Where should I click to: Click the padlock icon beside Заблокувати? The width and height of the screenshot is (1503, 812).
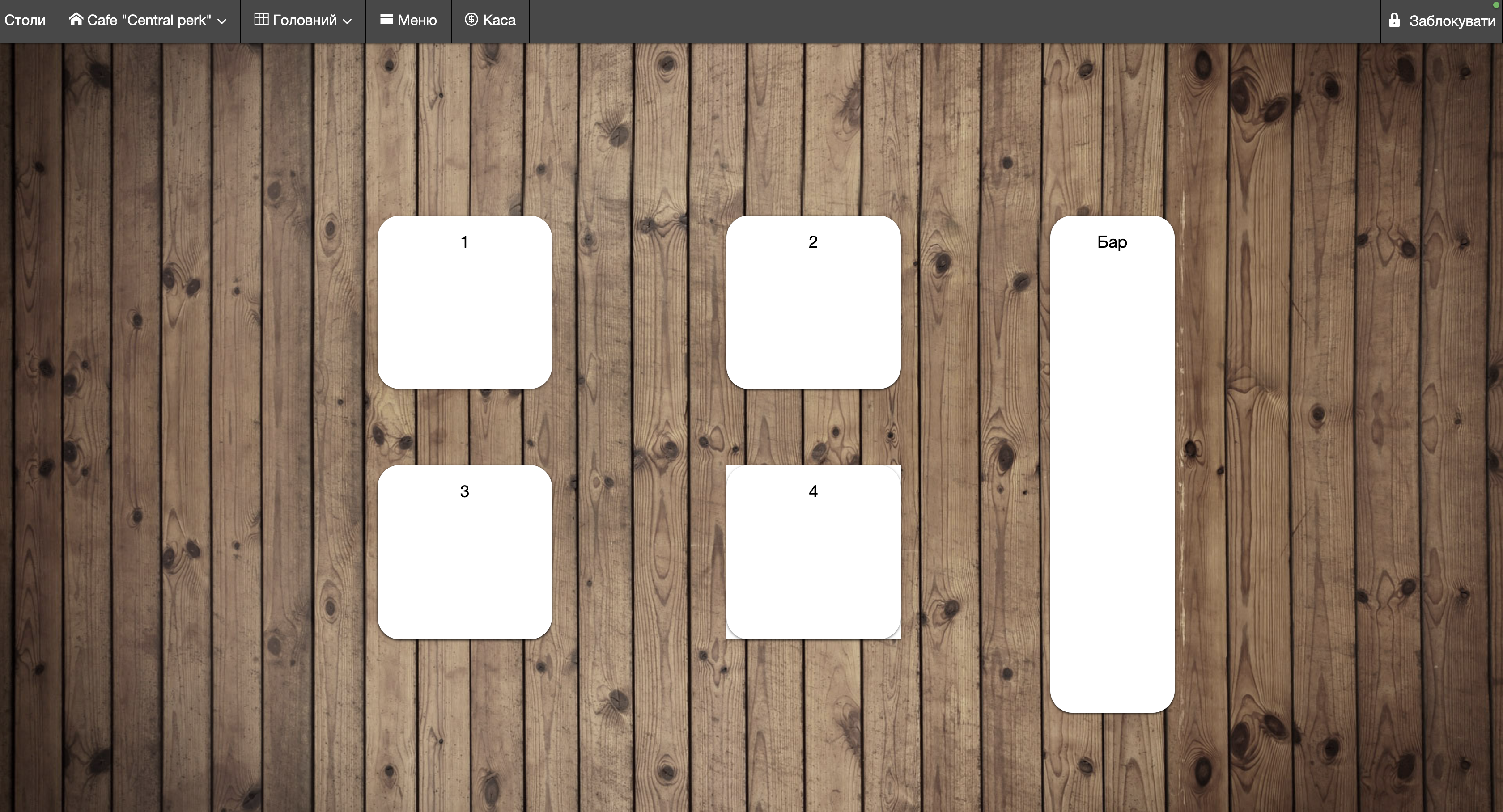tap(1394, 21)
